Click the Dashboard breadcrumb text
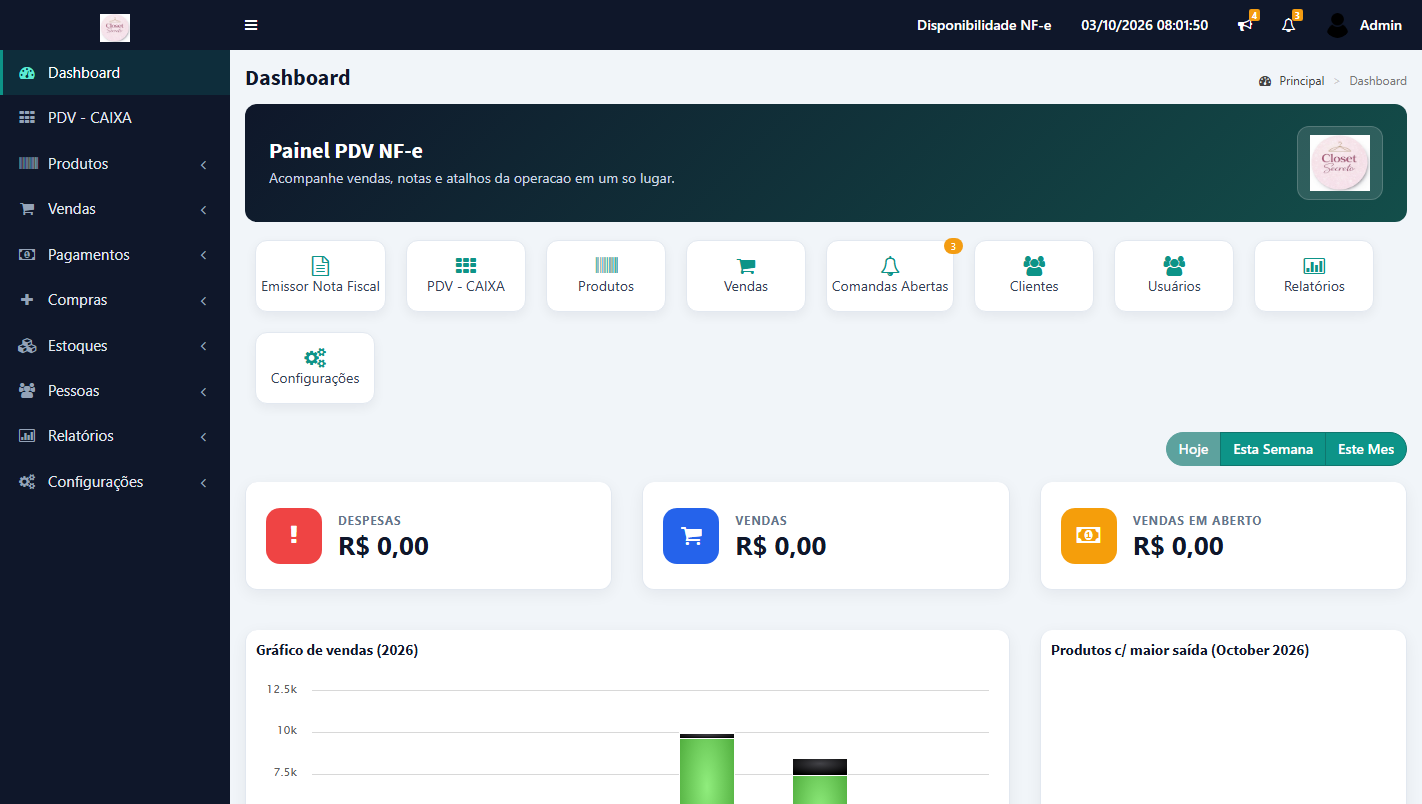The width and height of the screenshot is (1422, 804). coord(1378,81)
